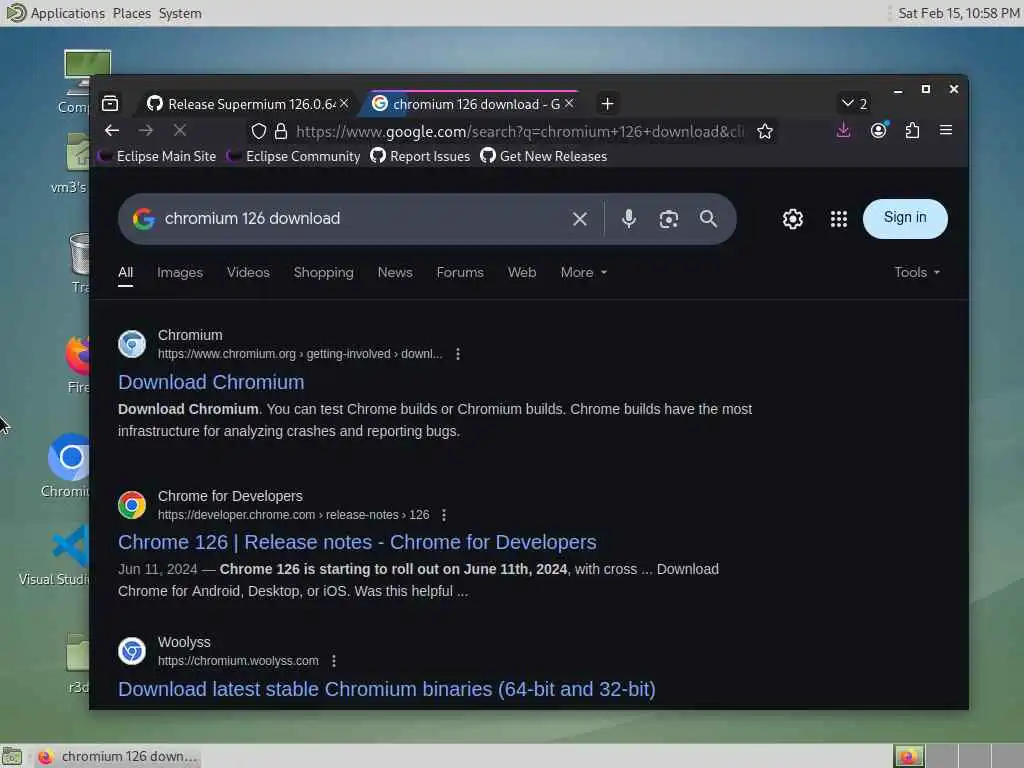Go back using the browser back arrow
This screenshot has width=1024, height=768.
(x=112, y=131)
